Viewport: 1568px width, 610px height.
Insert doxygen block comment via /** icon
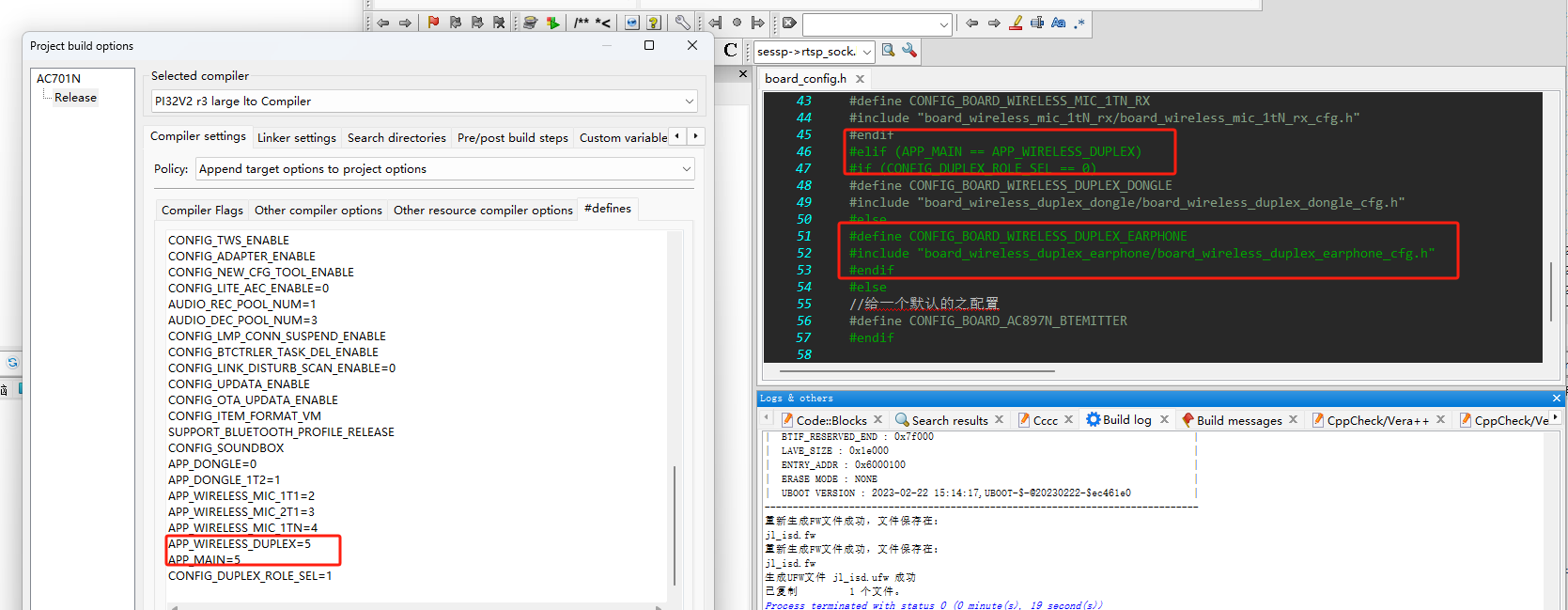tap(582, 23)
